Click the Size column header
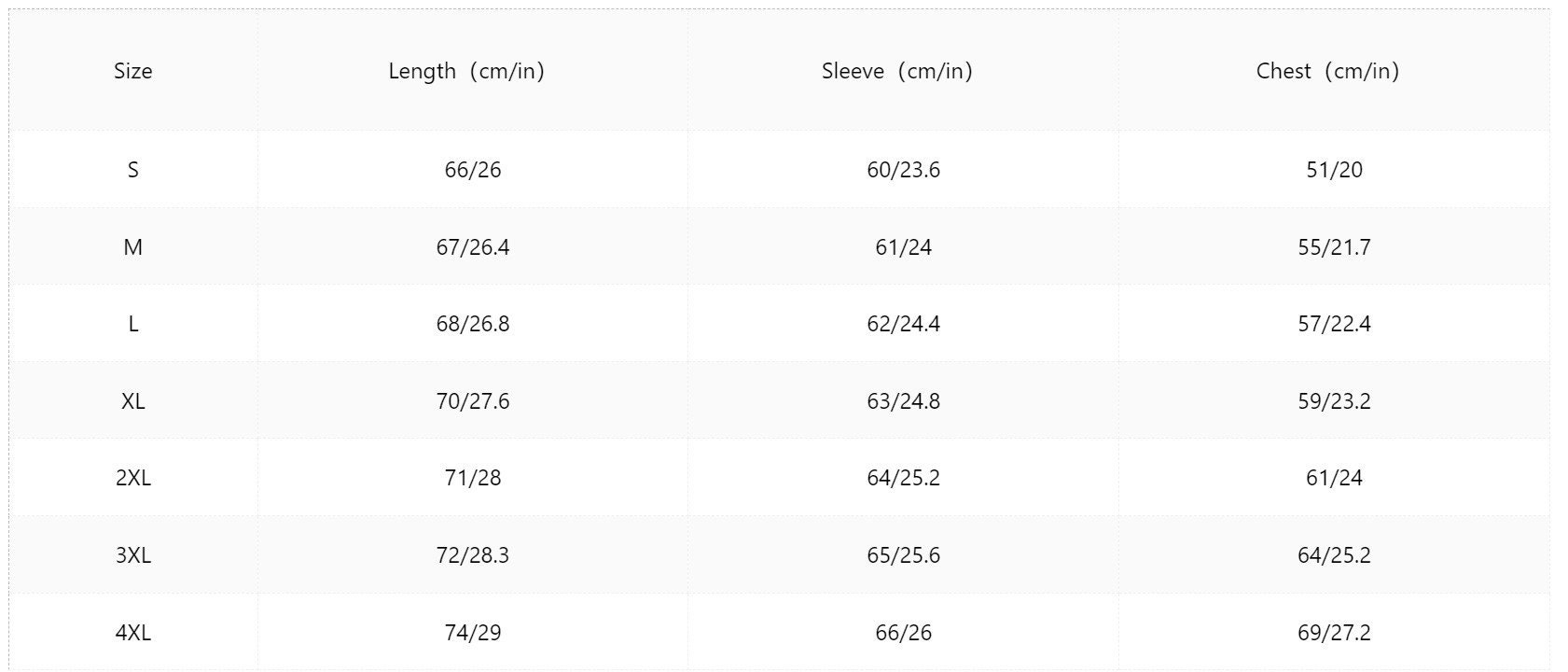This screenshot has height=672, width=1568. (133, 71)
